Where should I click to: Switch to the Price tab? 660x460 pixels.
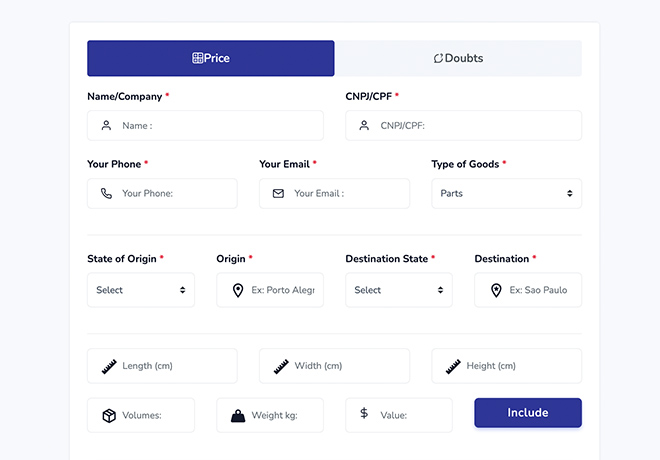click(211, 58)
